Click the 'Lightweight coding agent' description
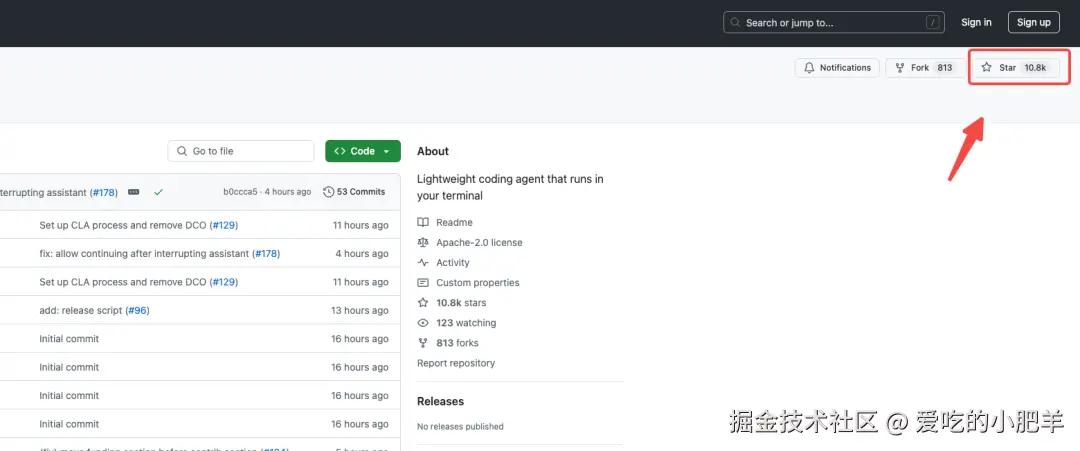The image size is (1080, 451). pos(510,187)
